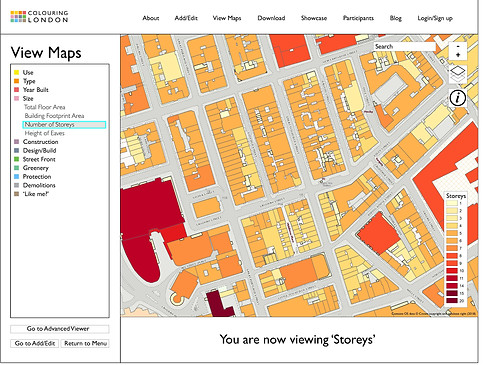487x365 pixels.
Task: Choose Building Footprint Area sub-layer
Action: click(x=54, y=116)
